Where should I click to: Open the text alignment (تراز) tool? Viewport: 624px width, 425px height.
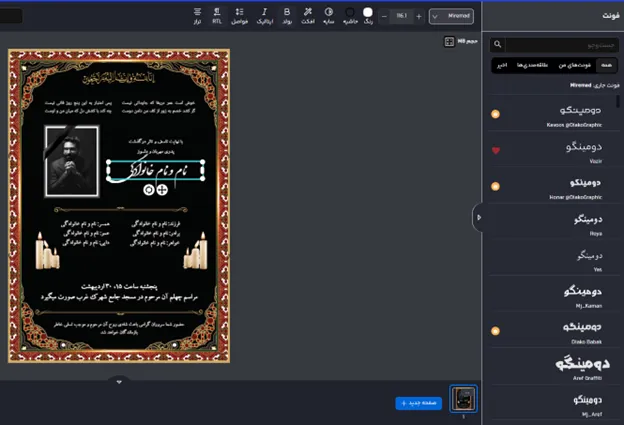(x=197, y=15)
